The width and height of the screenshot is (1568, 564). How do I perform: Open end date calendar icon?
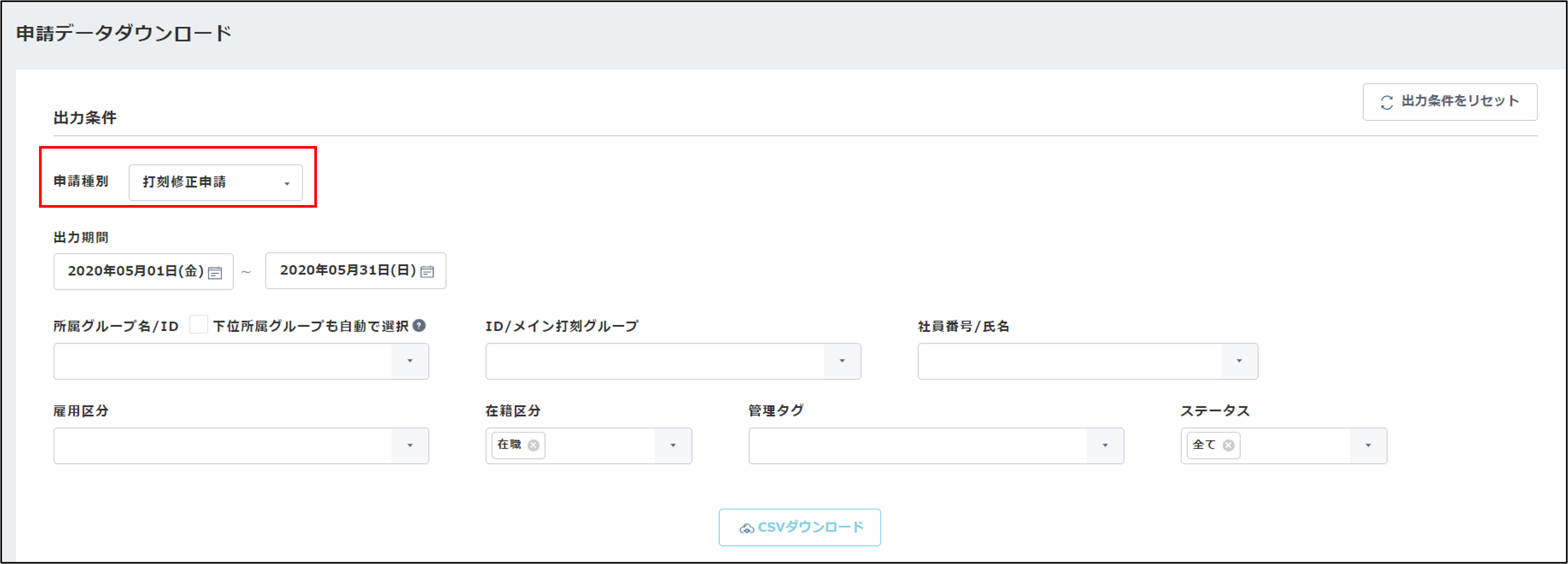(427, 272)
